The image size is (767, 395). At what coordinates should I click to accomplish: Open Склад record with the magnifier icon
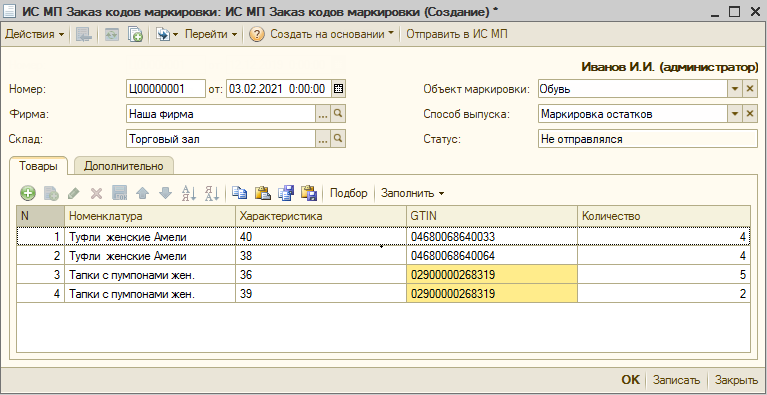point(338,139)
